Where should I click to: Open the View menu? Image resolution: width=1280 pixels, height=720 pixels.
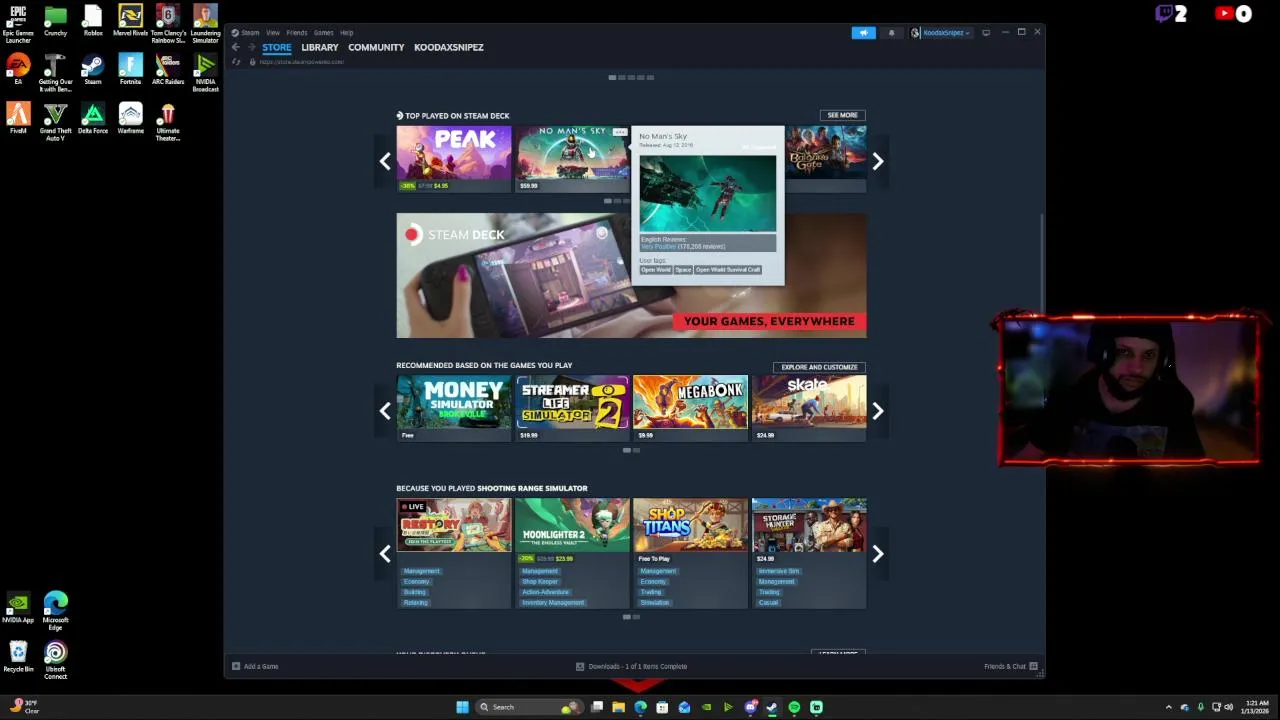[273, 33]
